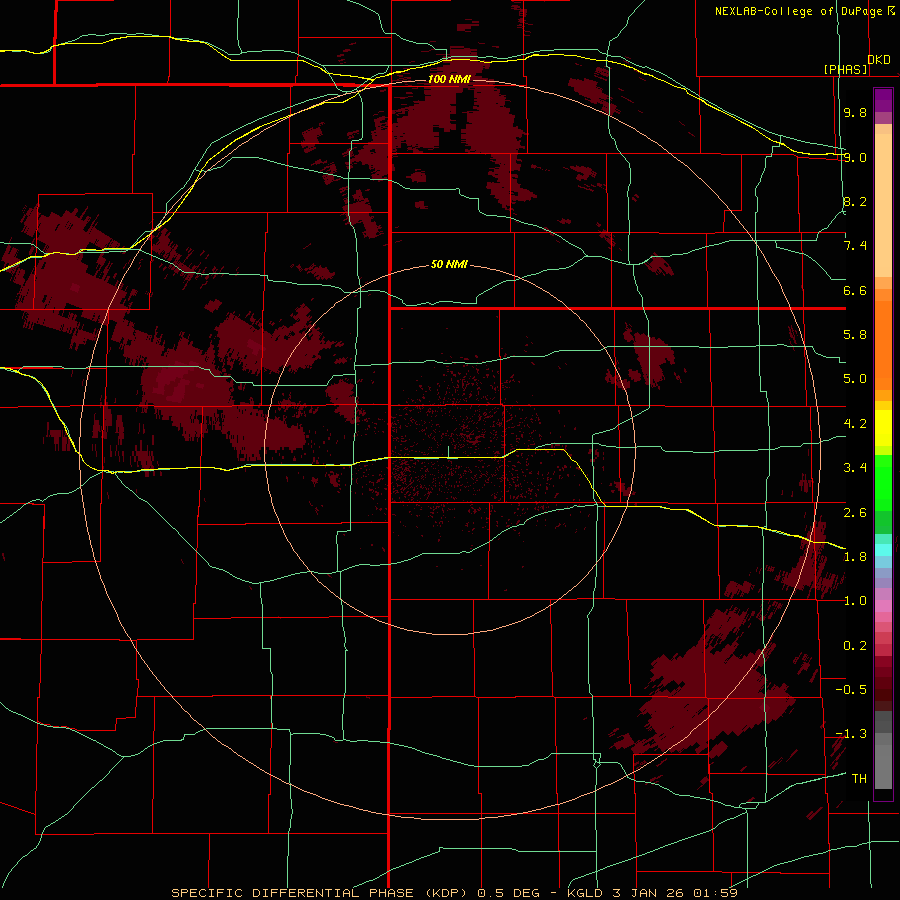Click the 3.4 value on the color scale

[855, 468]
